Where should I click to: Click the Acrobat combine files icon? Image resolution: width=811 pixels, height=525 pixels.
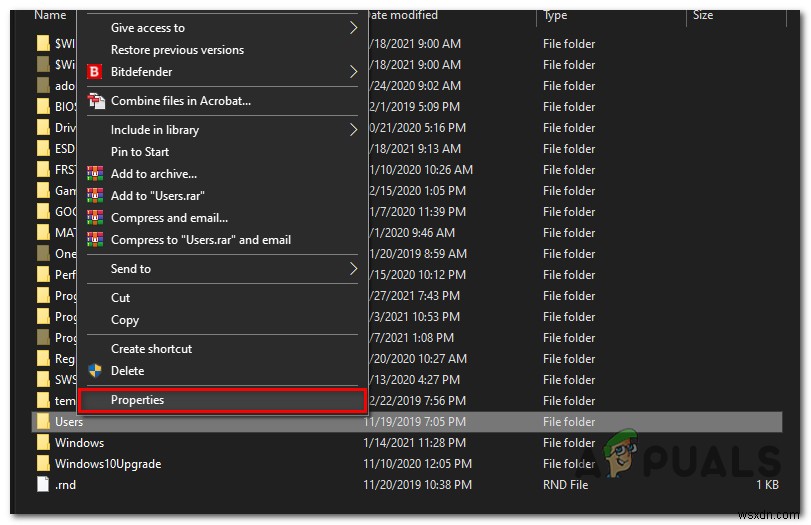pyautogui.click(x=96, y=101)
